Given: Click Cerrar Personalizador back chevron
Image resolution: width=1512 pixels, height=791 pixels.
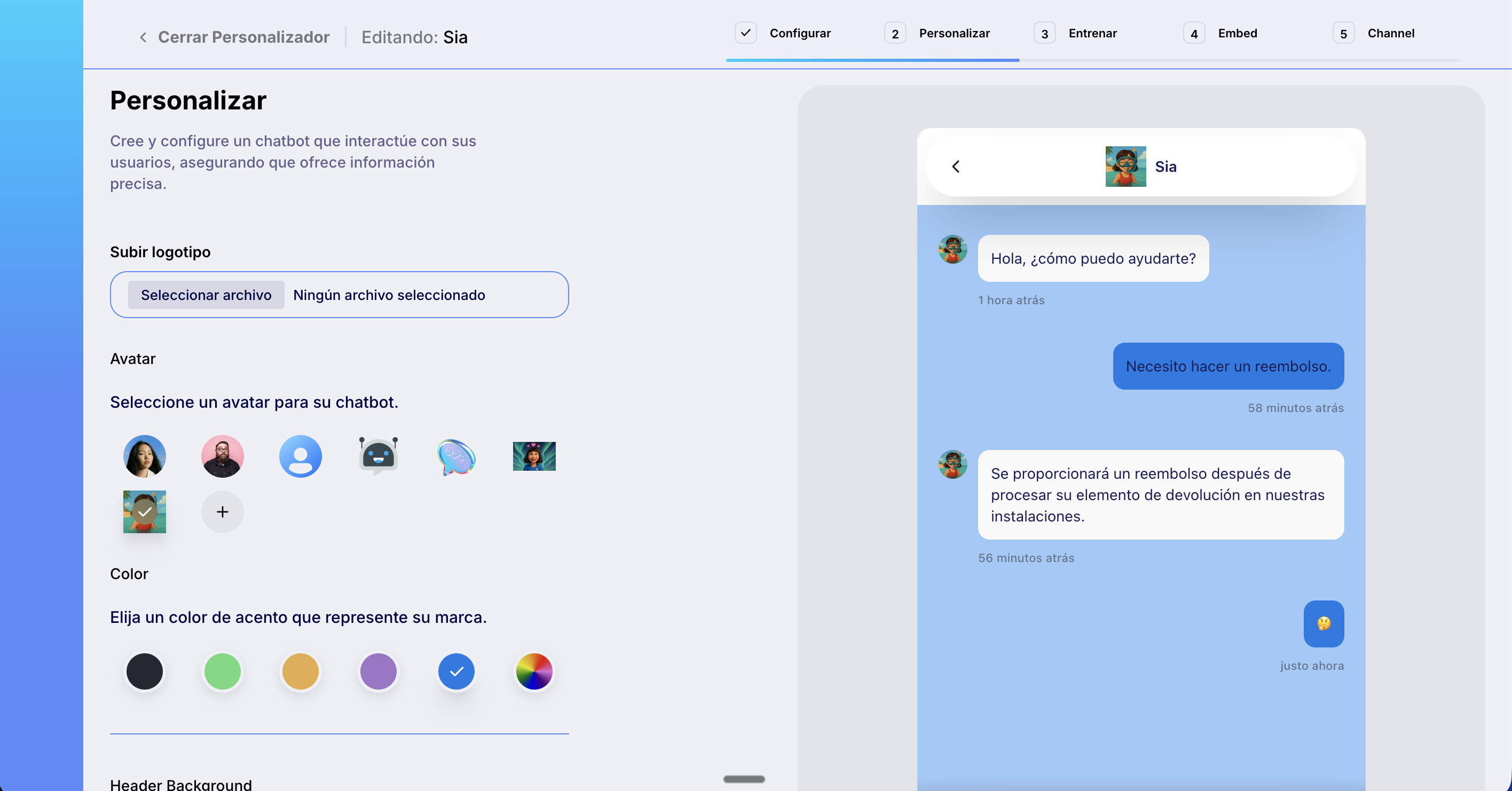Looking at the screenshot, I should pyautogui.click(x=143, y=37).
